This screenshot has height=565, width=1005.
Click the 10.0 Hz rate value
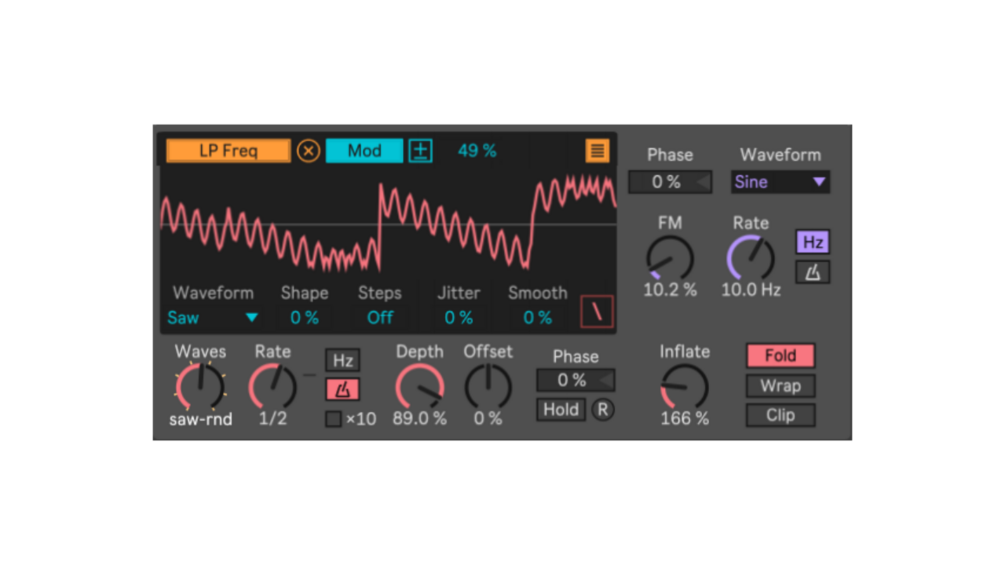tap(751, 290)
